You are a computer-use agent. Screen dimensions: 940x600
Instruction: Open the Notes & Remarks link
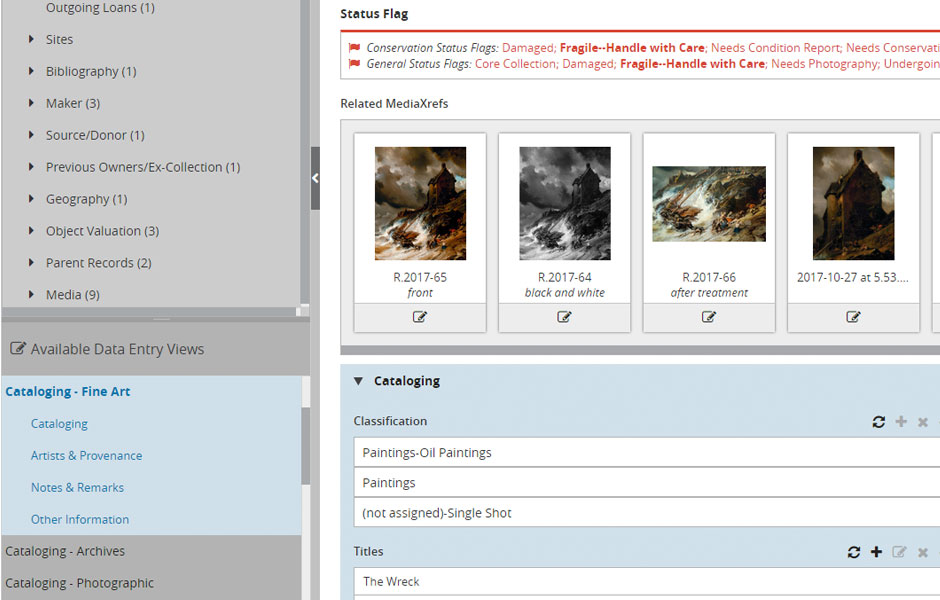coord(77,488)
